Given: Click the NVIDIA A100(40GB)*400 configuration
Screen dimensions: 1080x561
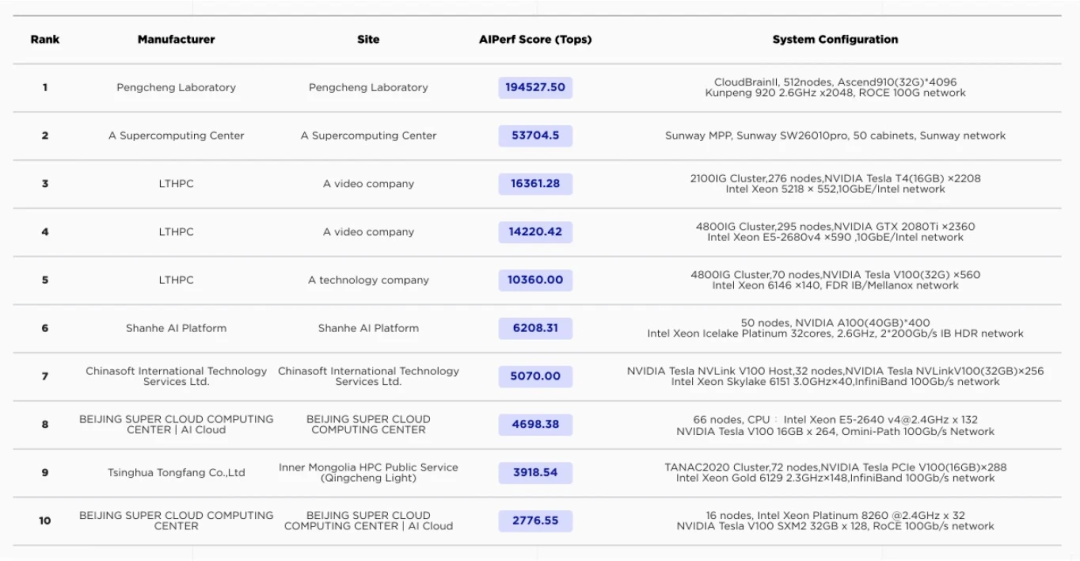Looking at the screenshot, I should click(x=835, y=328).
